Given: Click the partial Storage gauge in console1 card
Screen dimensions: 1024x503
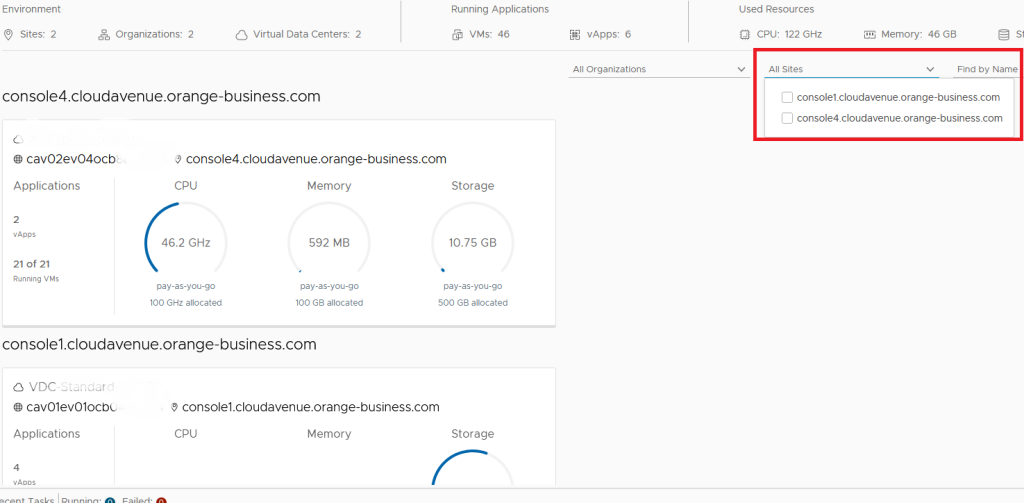Looking at the screenshot, I should pyautogui.click(x=473, y=468).
